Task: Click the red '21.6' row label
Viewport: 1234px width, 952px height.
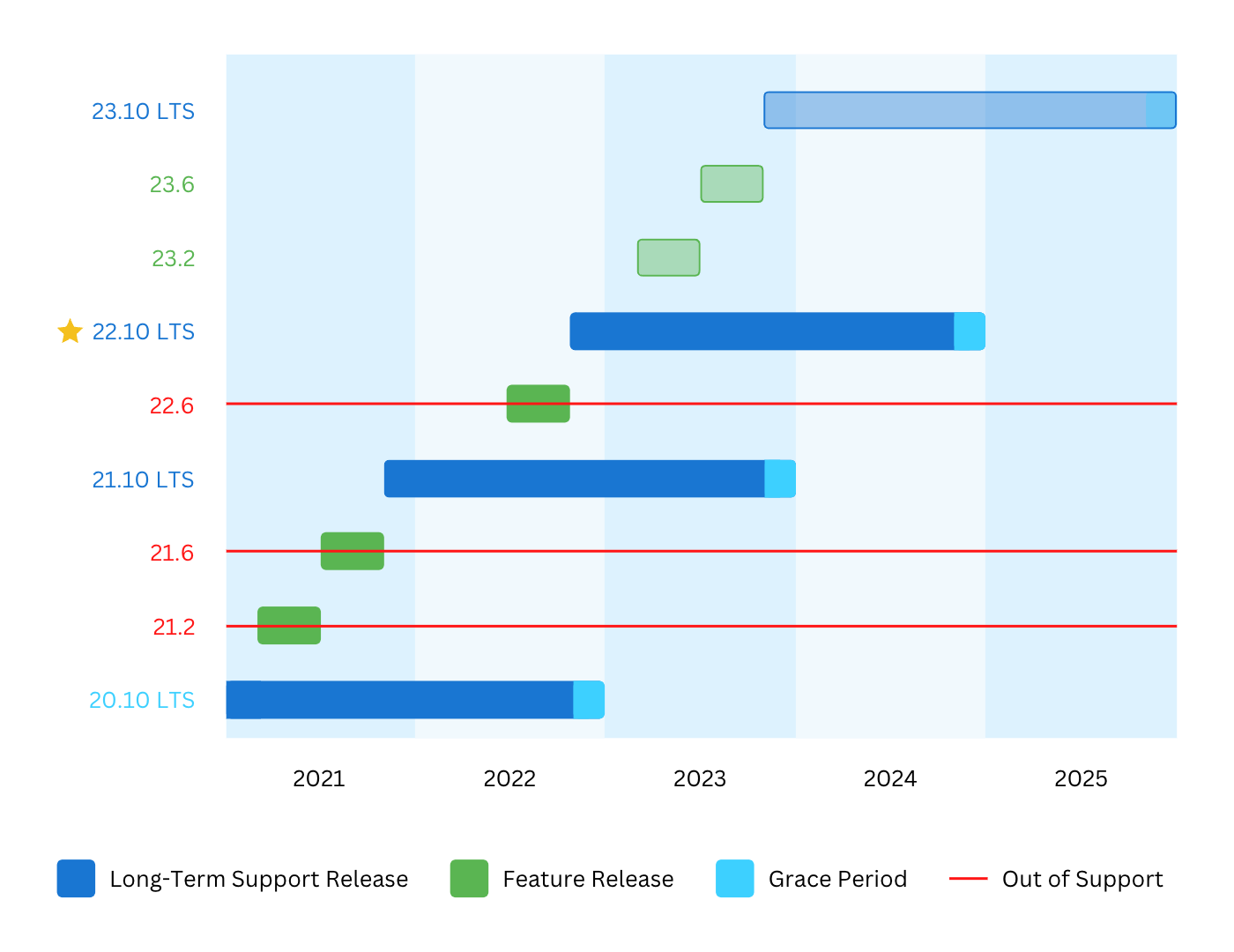Action: [x=172, y=554]
